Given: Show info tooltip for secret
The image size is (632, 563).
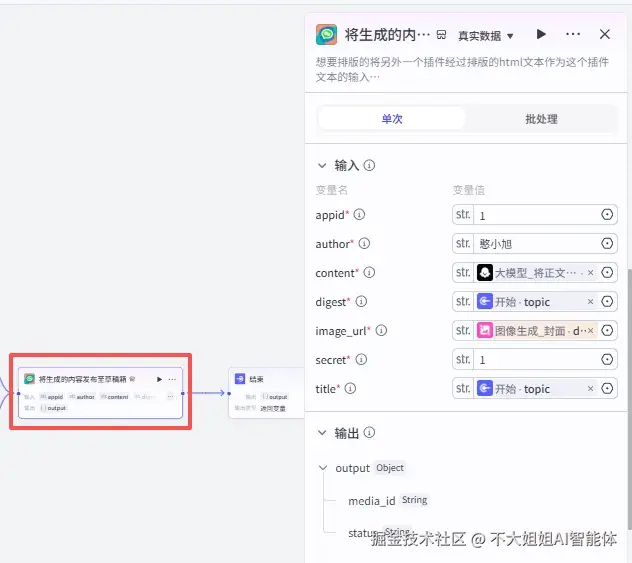Looking at the screenshot, I should coord(361,359).
